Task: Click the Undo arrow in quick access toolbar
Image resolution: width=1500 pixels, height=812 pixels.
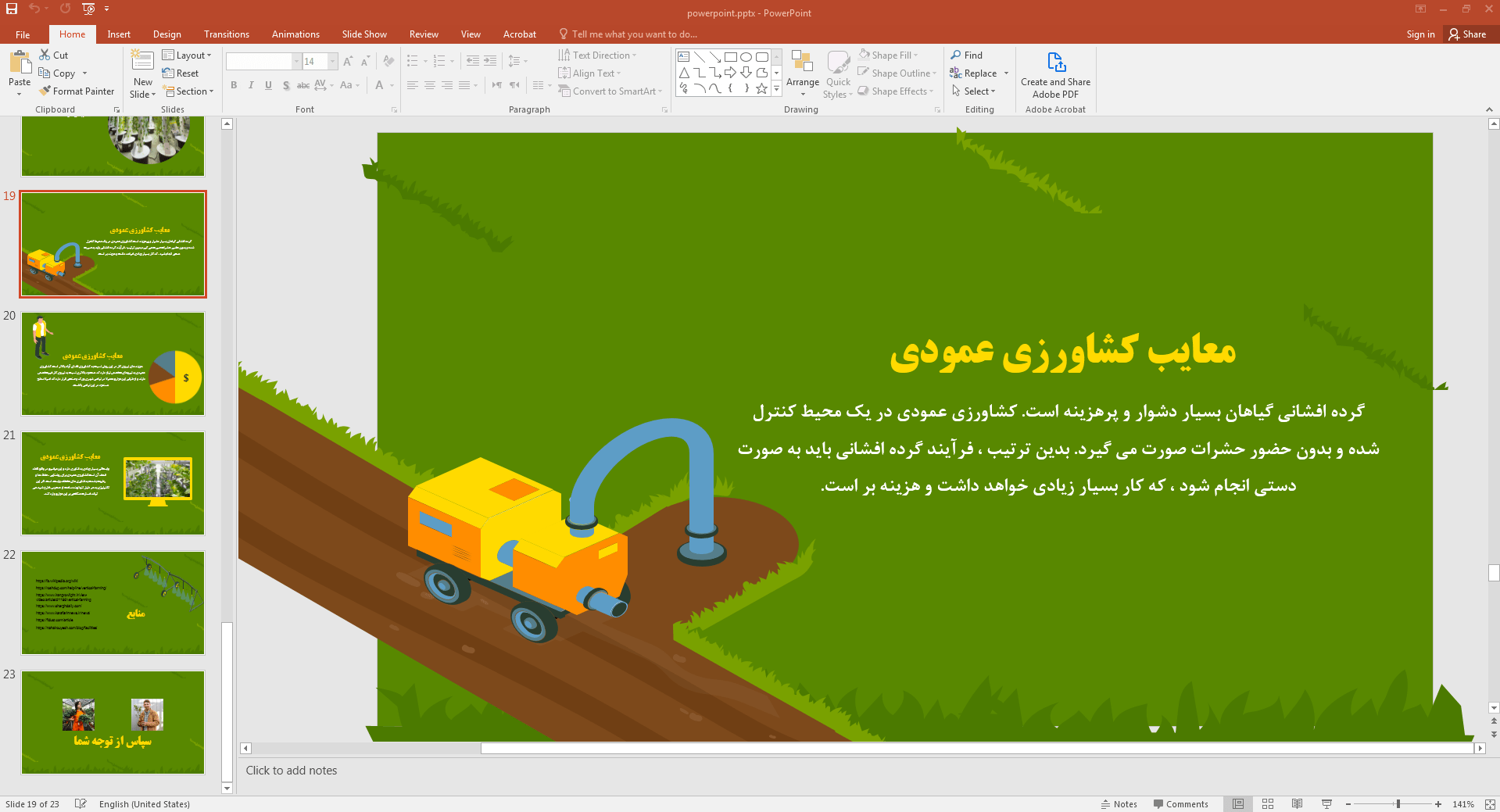Action: (x=34, y=9)
